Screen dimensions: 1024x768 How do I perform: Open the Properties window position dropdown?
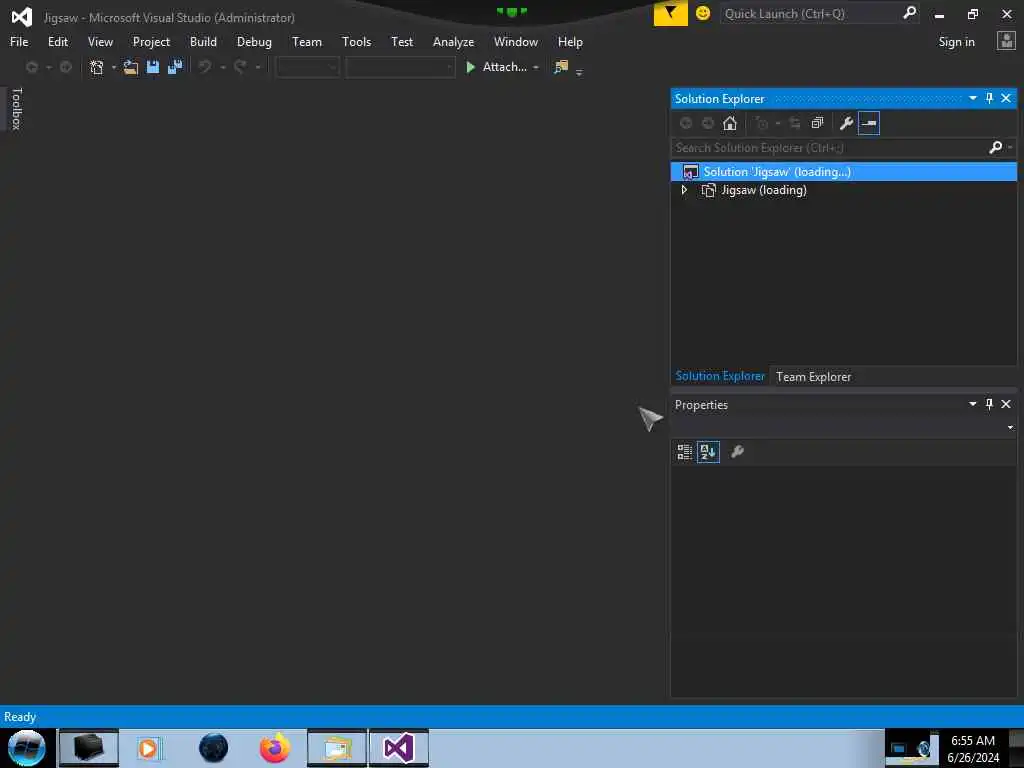(x=972, y=404)
